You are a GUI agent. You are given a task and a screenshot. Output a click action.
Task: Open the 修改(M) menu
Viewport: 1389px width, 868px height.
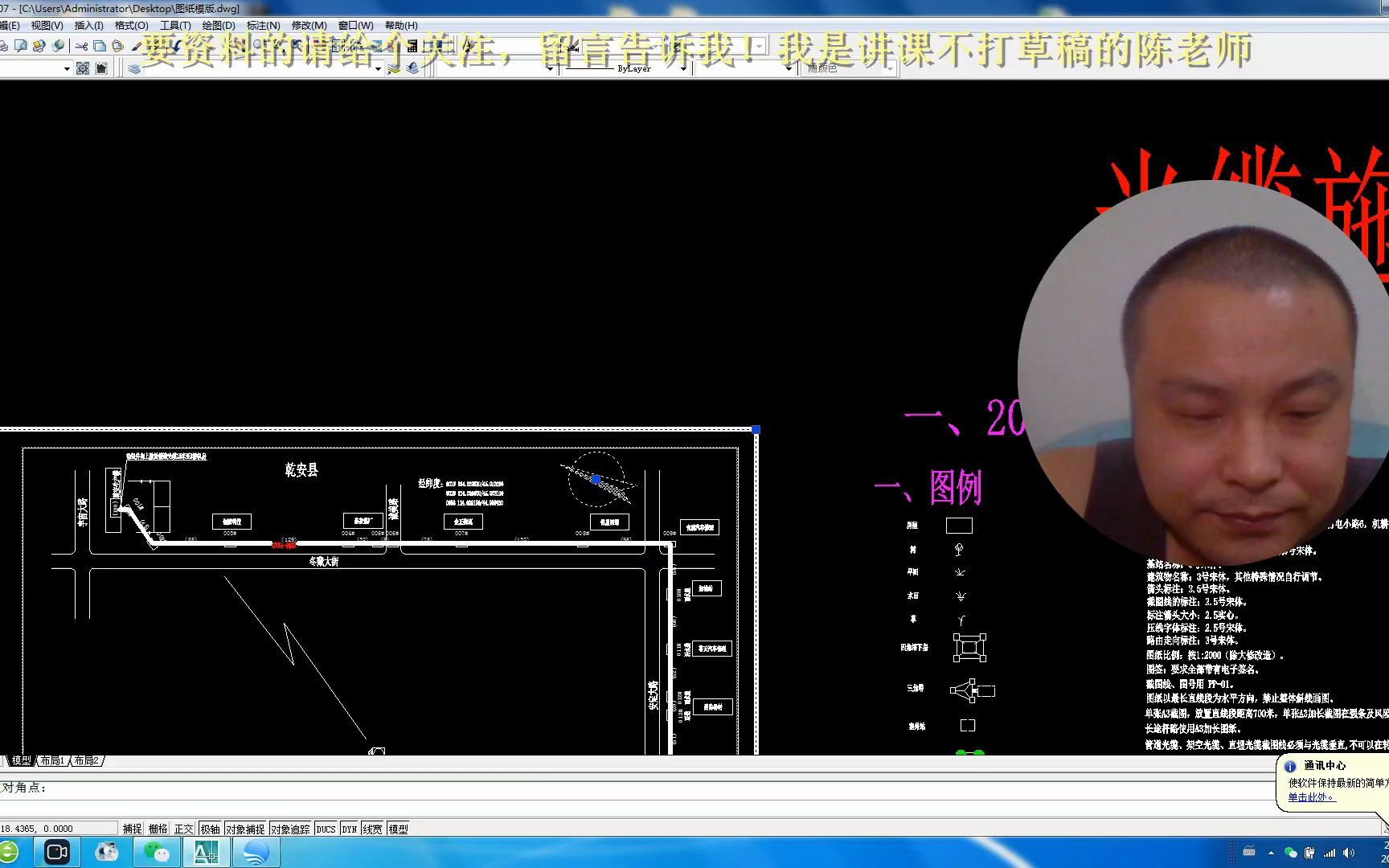point(309,26)
